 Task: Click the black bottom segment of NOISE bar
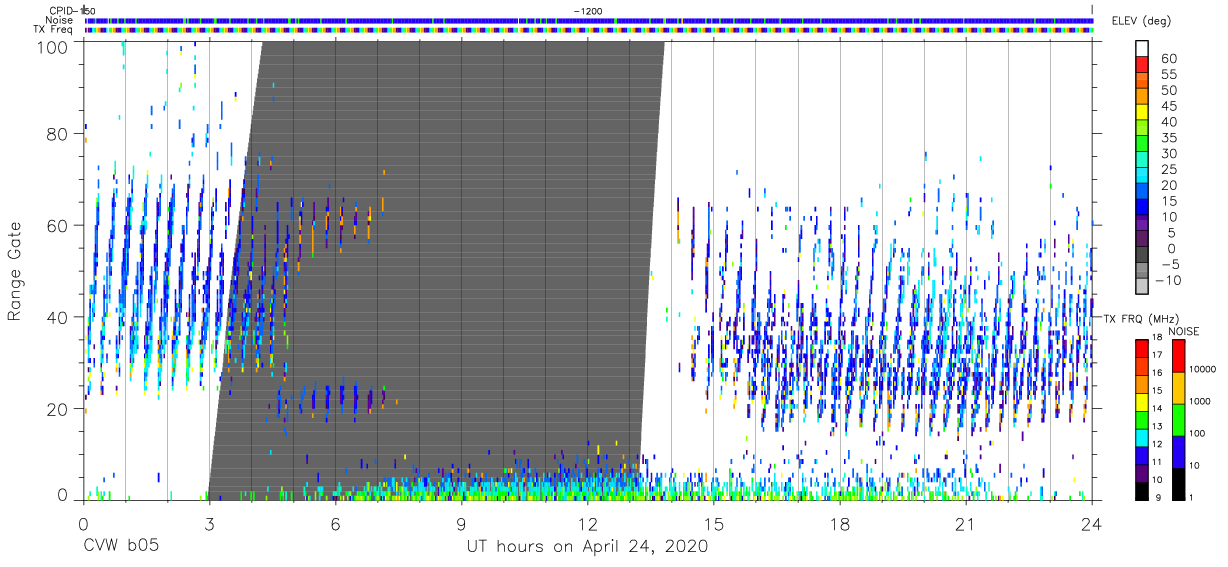pos(1178,483)
